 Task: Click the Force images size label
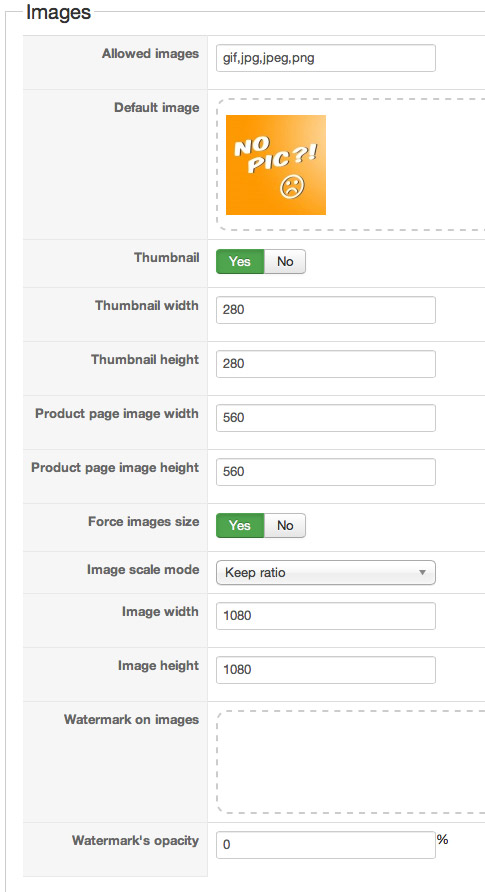[x=143, y=522]
